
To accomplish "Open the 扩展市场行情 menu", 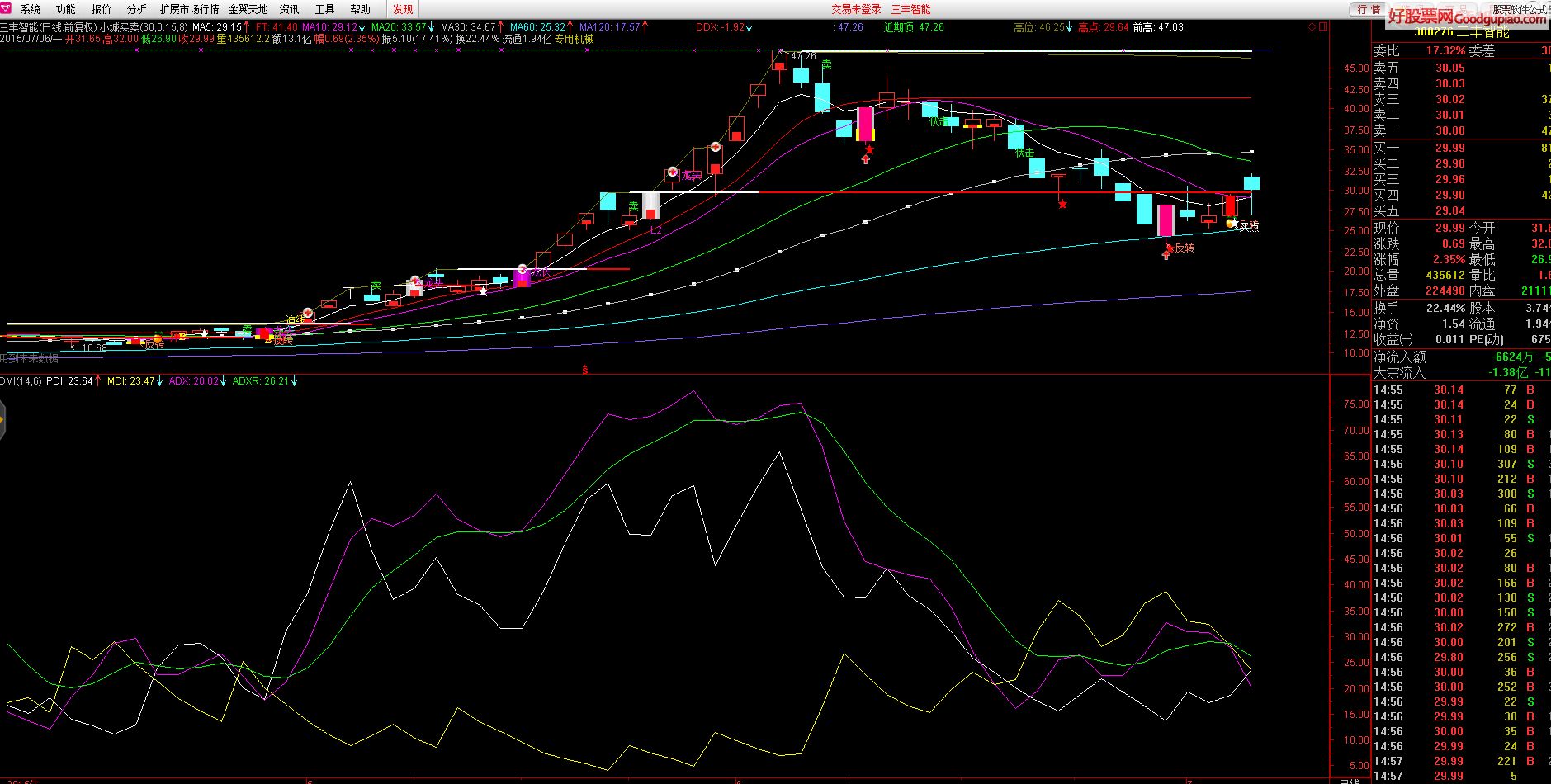I will click(x=190, y=9).
